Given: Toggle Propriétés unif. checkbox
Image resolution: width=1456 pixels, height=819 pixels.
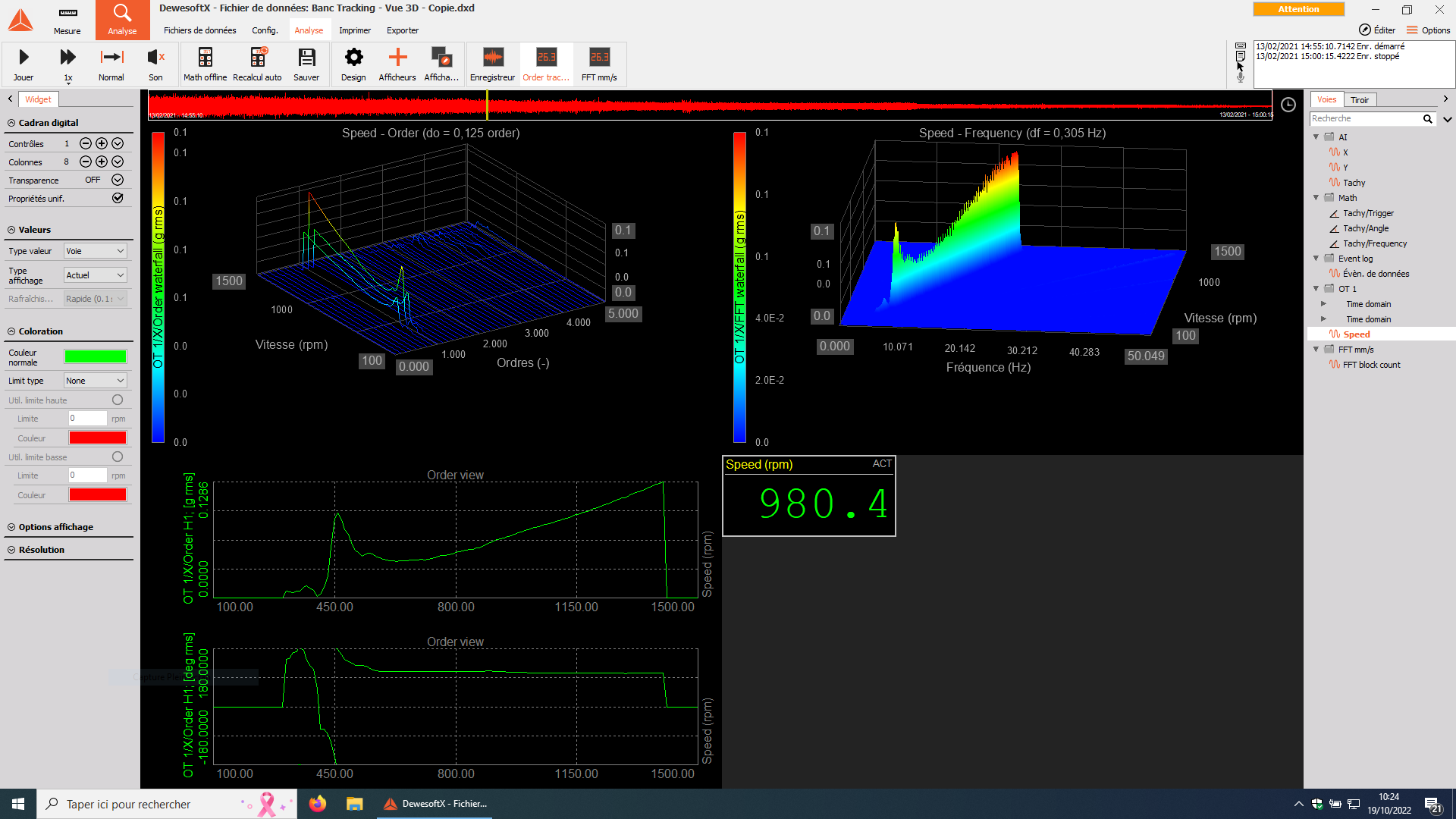Looking at the screenshot, I should (118, 198).
